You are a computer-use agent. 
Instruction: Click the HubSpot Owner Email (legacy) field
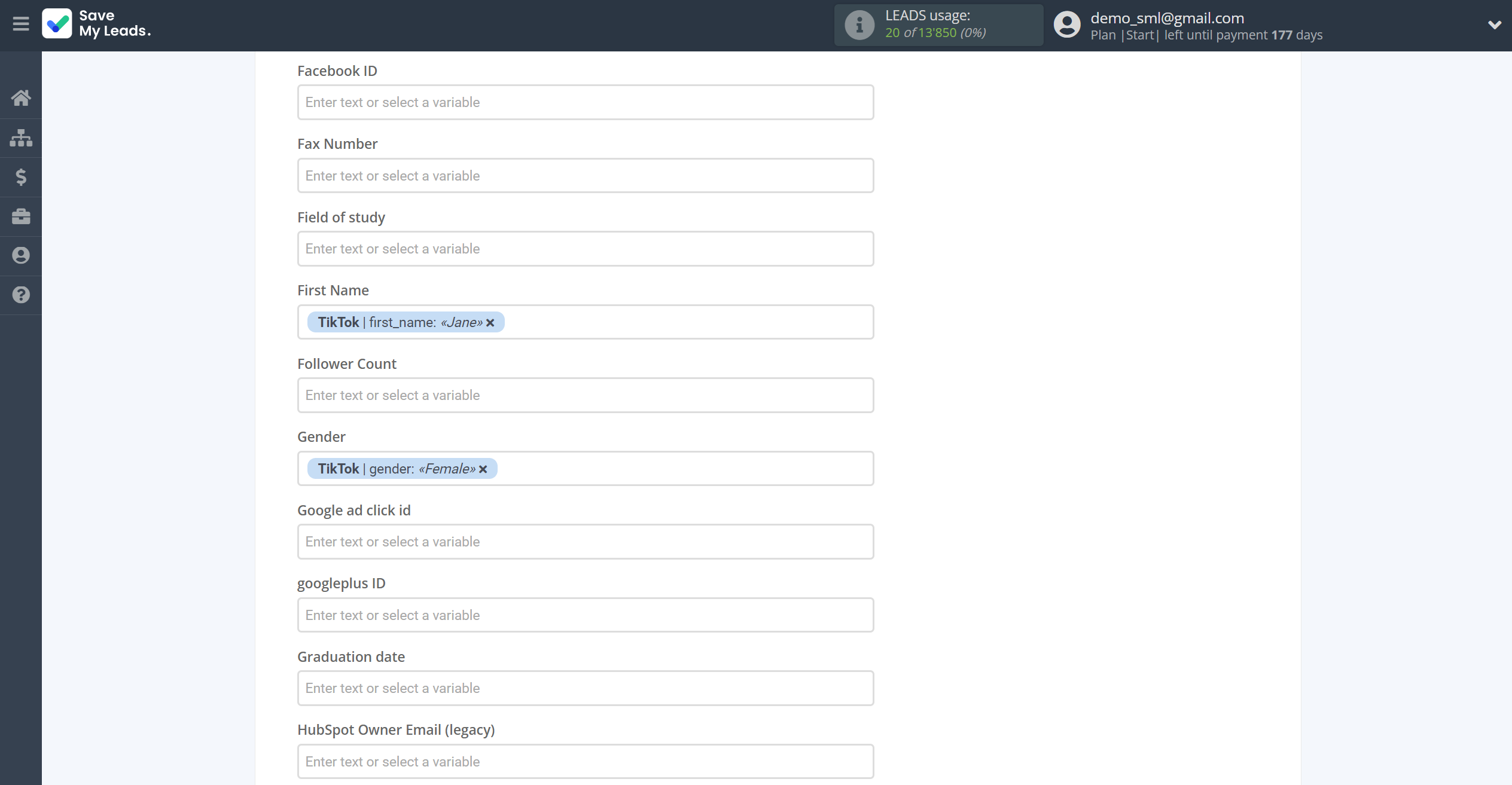[x=586, y=762]
